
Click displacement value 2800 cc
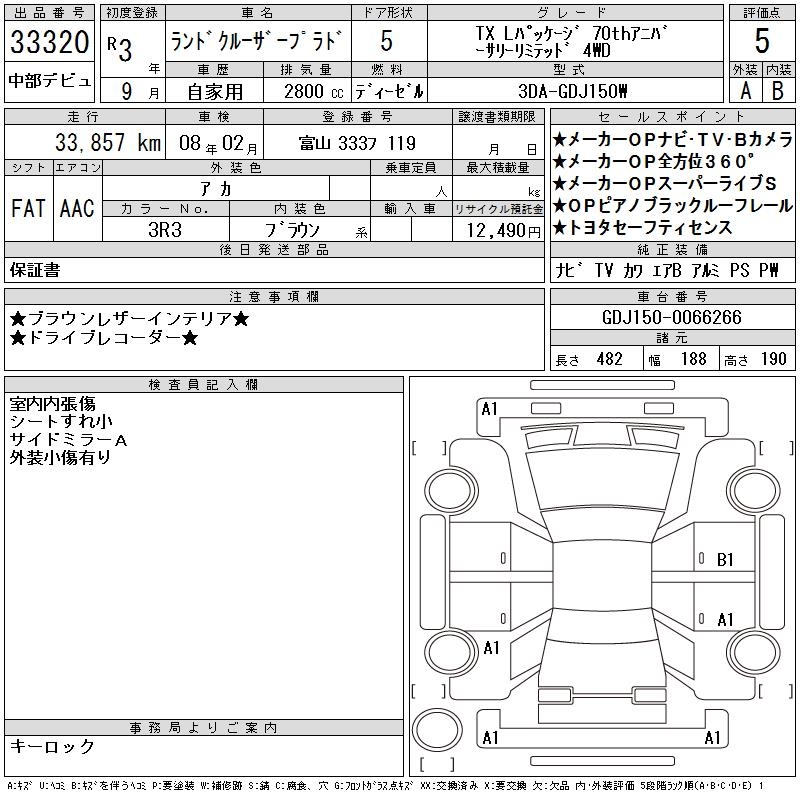tap(314, 92)
